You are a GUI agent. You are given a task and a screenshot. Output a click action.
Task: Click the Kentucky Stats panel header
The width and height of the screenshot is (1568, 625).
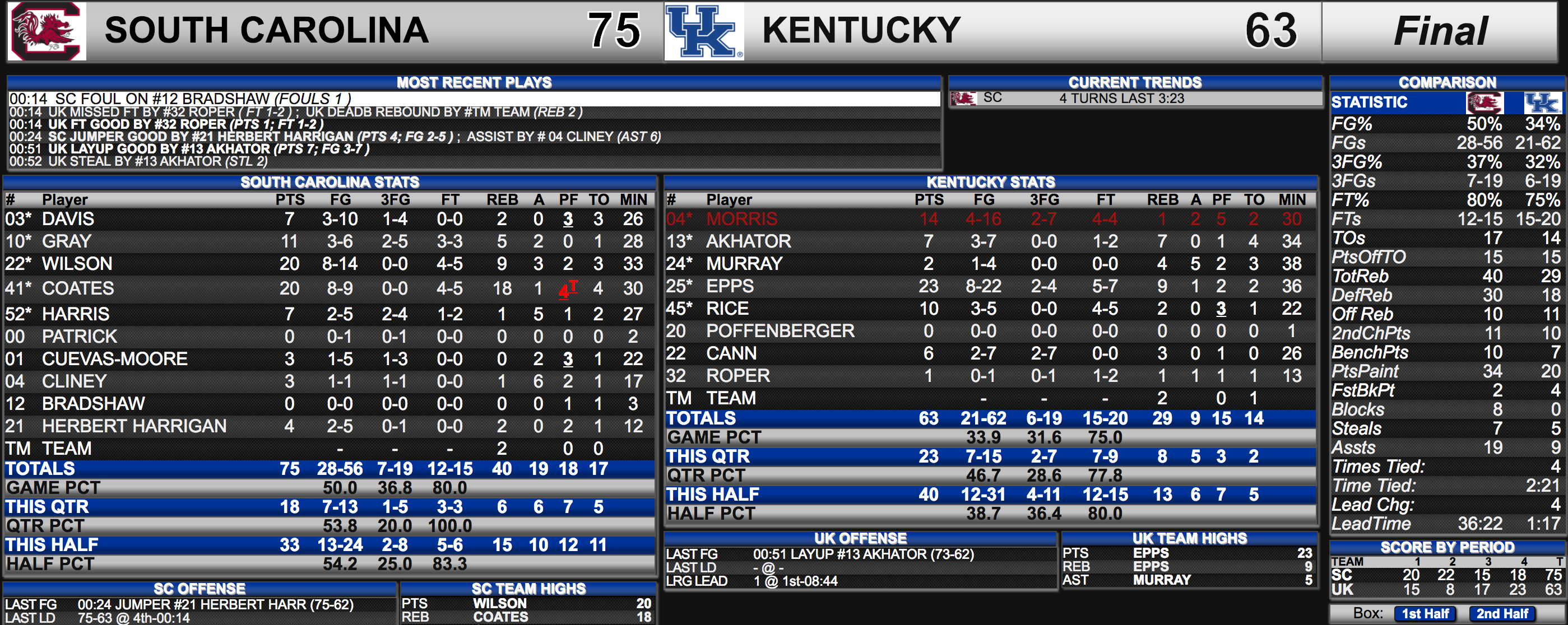pos(990,182)
